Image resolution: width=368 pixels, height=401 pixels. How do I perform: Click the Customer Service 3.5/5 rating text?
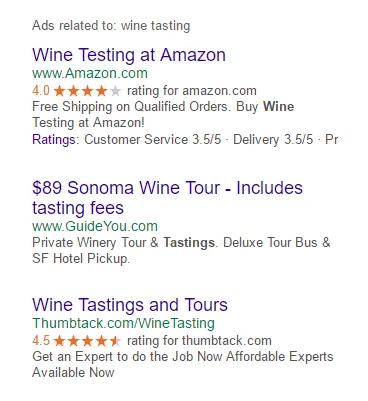(152, 139)
